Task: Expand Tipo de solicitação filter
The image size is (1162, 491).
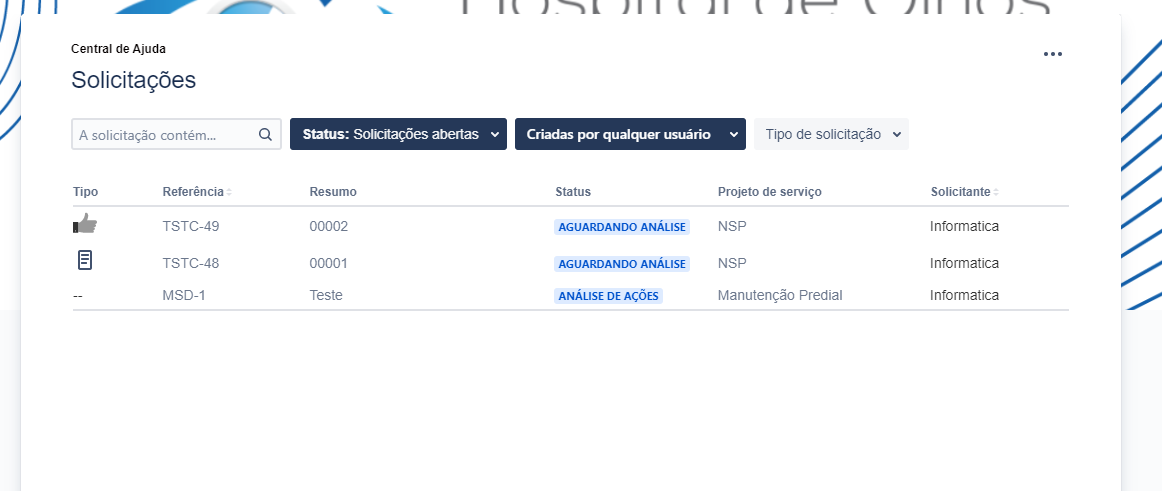Action: pos(831,134)
